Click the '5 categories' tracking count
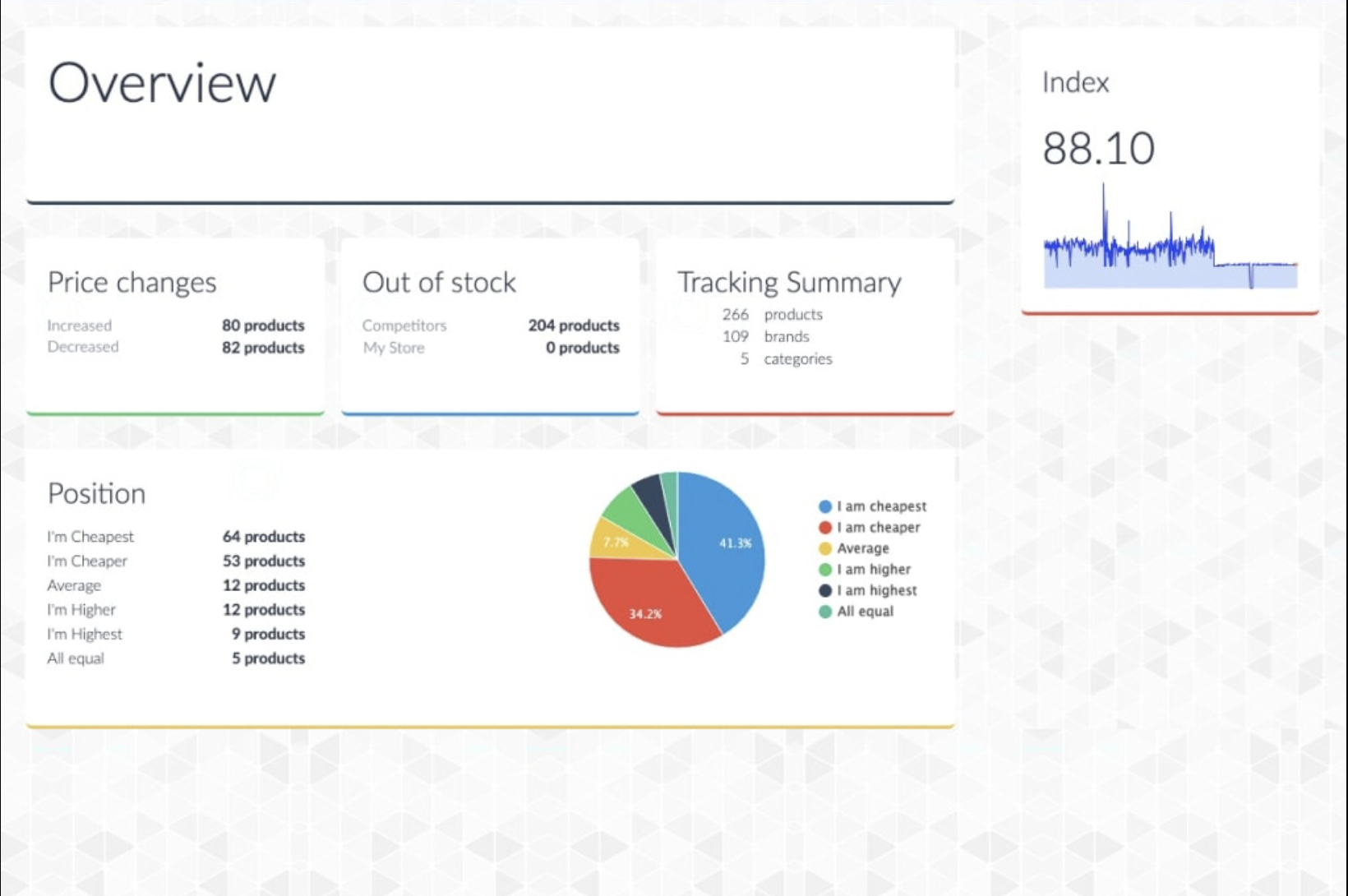Screen dimensions: 1348x896 tap(786, 359)
